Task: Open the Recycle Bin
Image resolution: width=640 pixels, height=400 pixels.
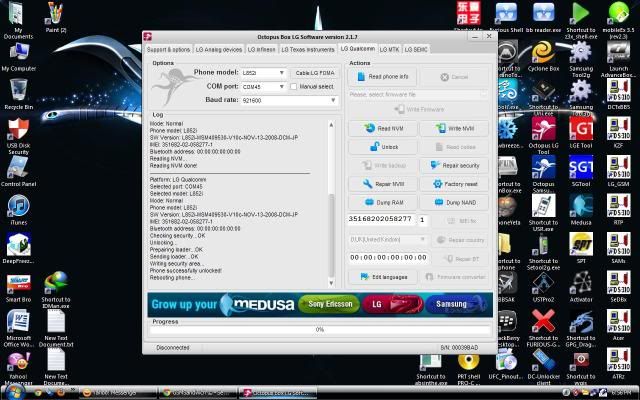Action: pyautogui.click(x=18, y=94)
